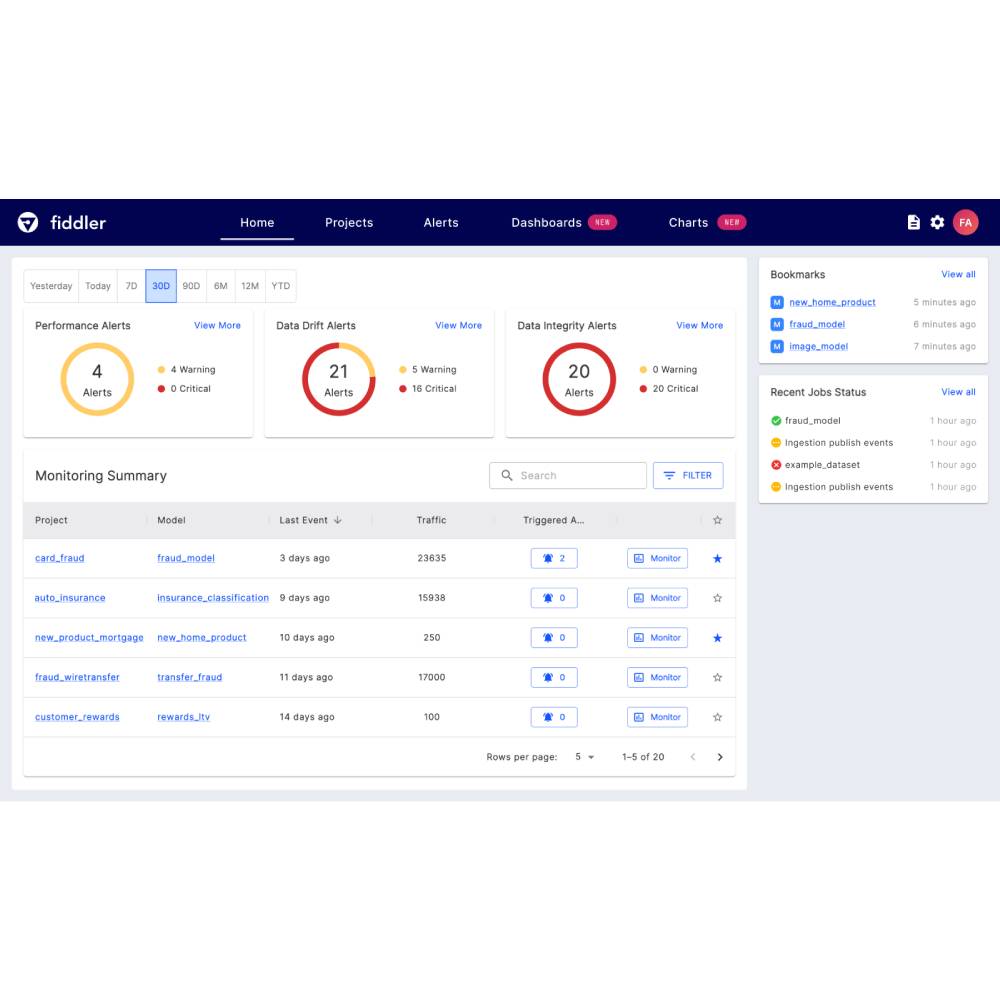Select the 7D time range filter
The image size is (1000, 1000).
point(130,286)
